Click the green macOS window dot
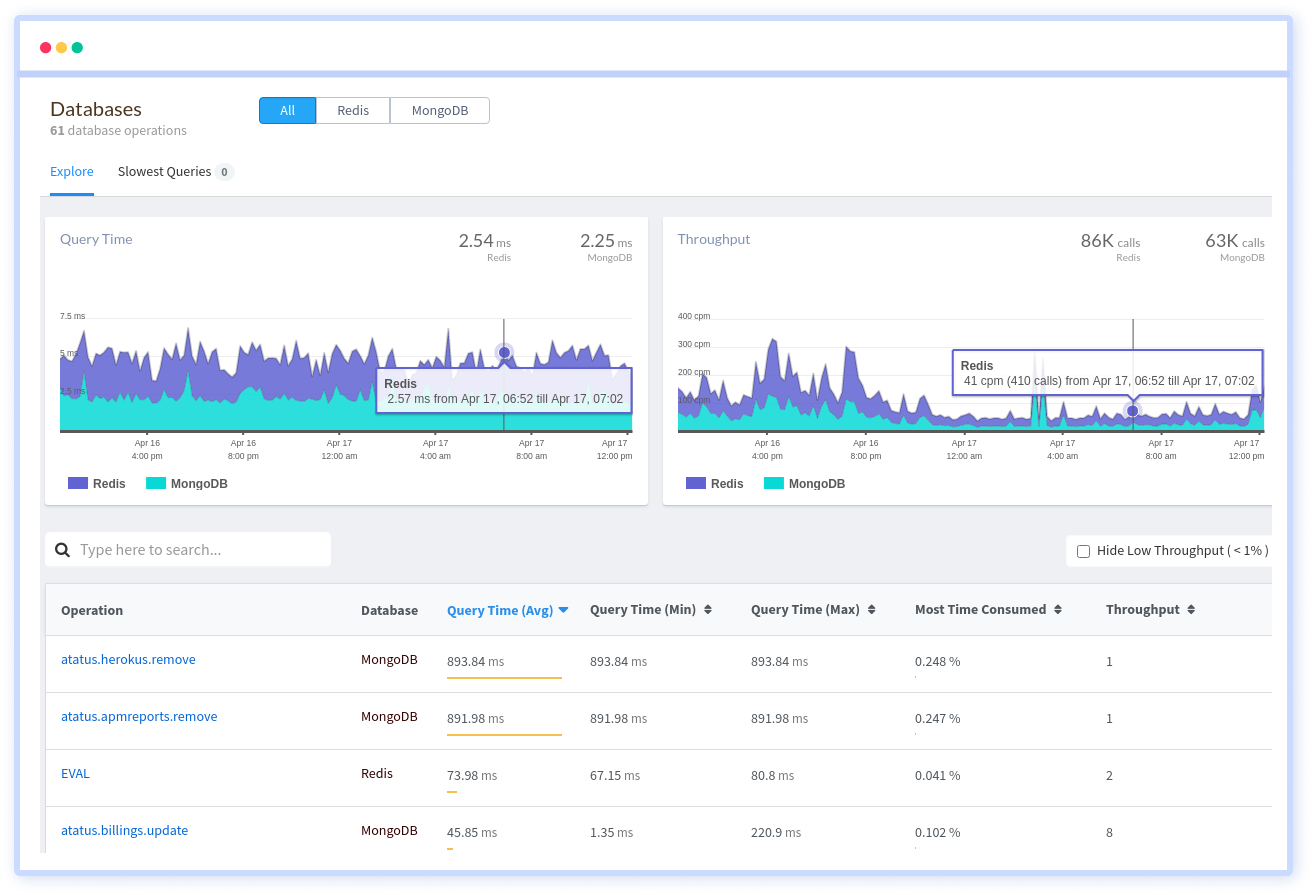This screenshot has height=895, width=1313. (77, 47)
